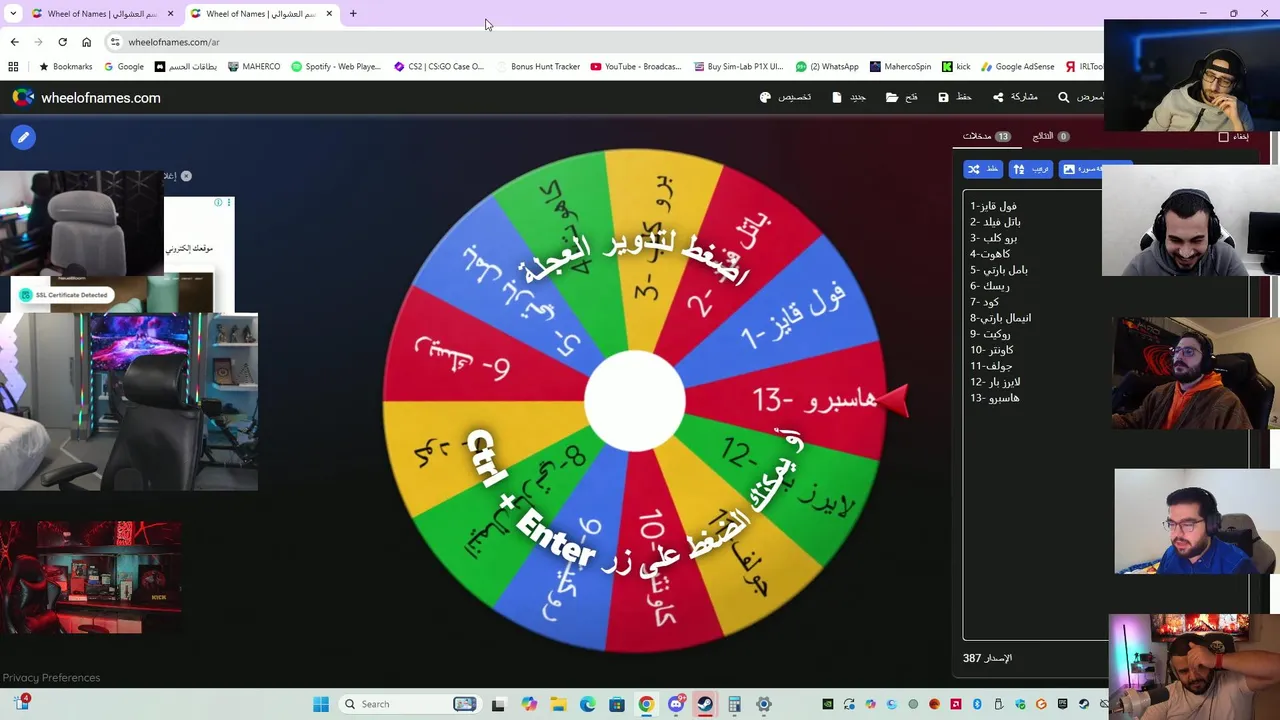1280x720 pixels.
Task: Open the Spotify - Web Player bookmark
Action: pos(336,67)
